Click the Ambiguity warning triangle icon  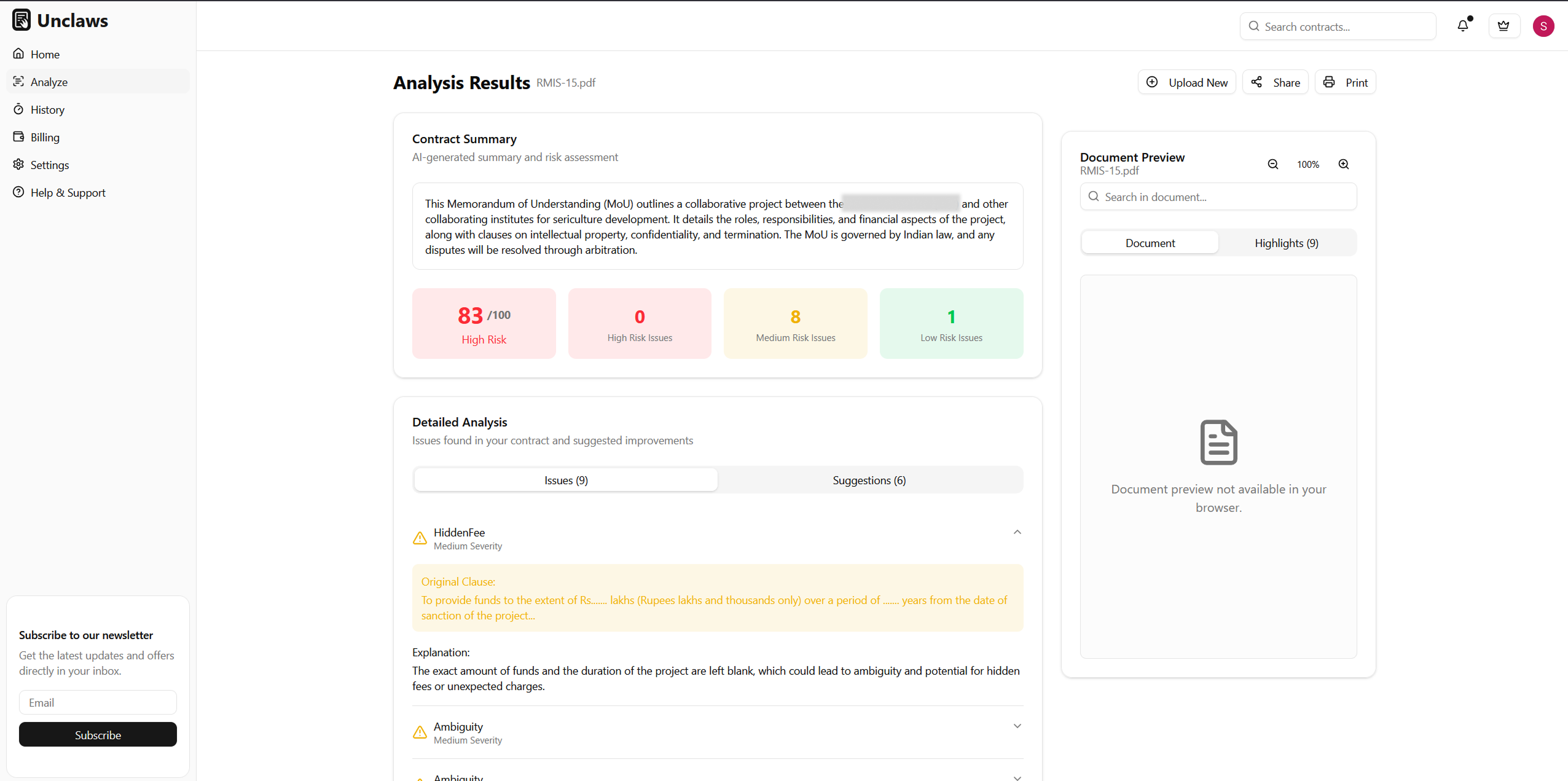(420, 732)
